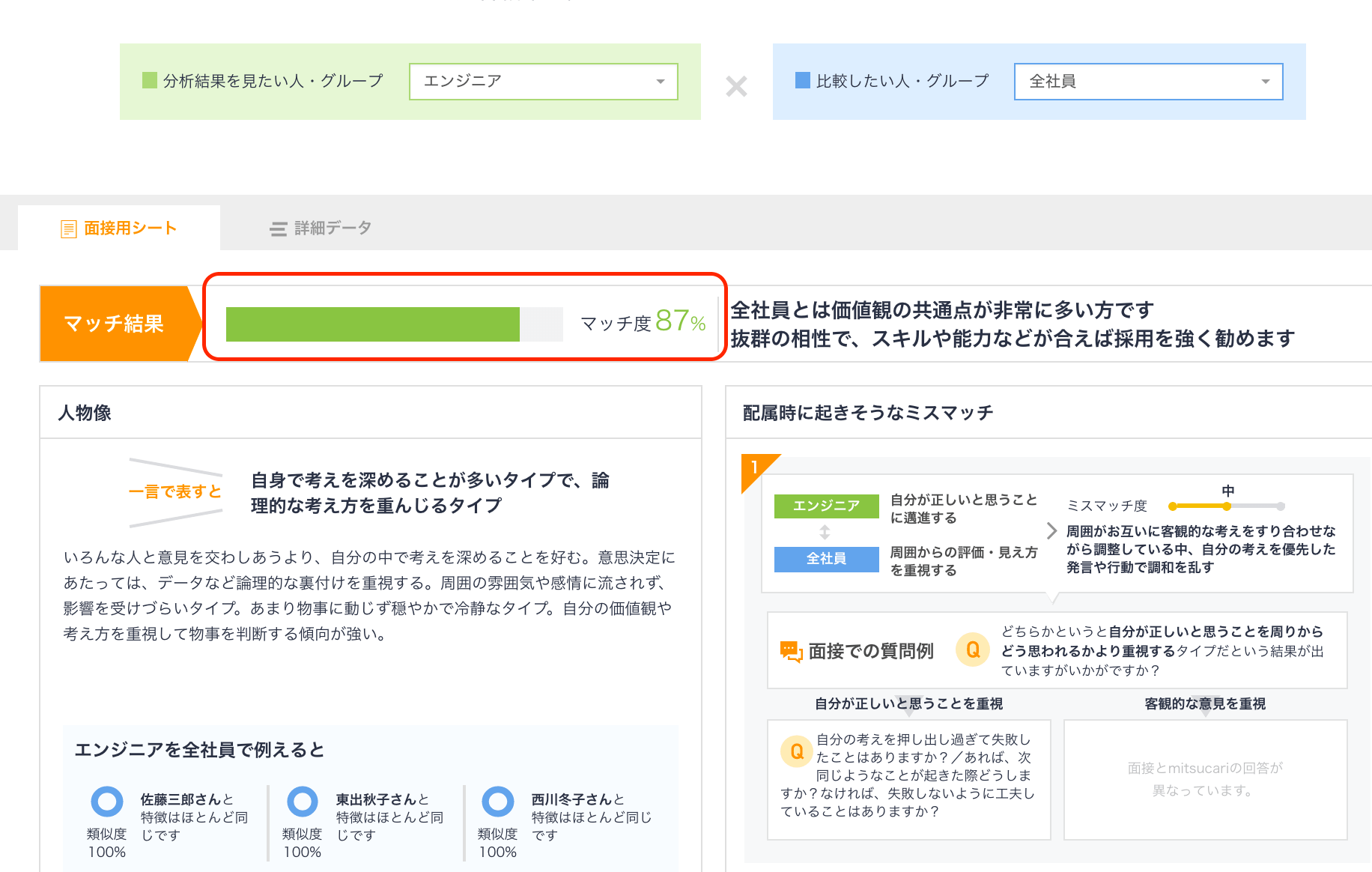Click the blue 全社員 label badge
1372x872 pixels.
826,559
